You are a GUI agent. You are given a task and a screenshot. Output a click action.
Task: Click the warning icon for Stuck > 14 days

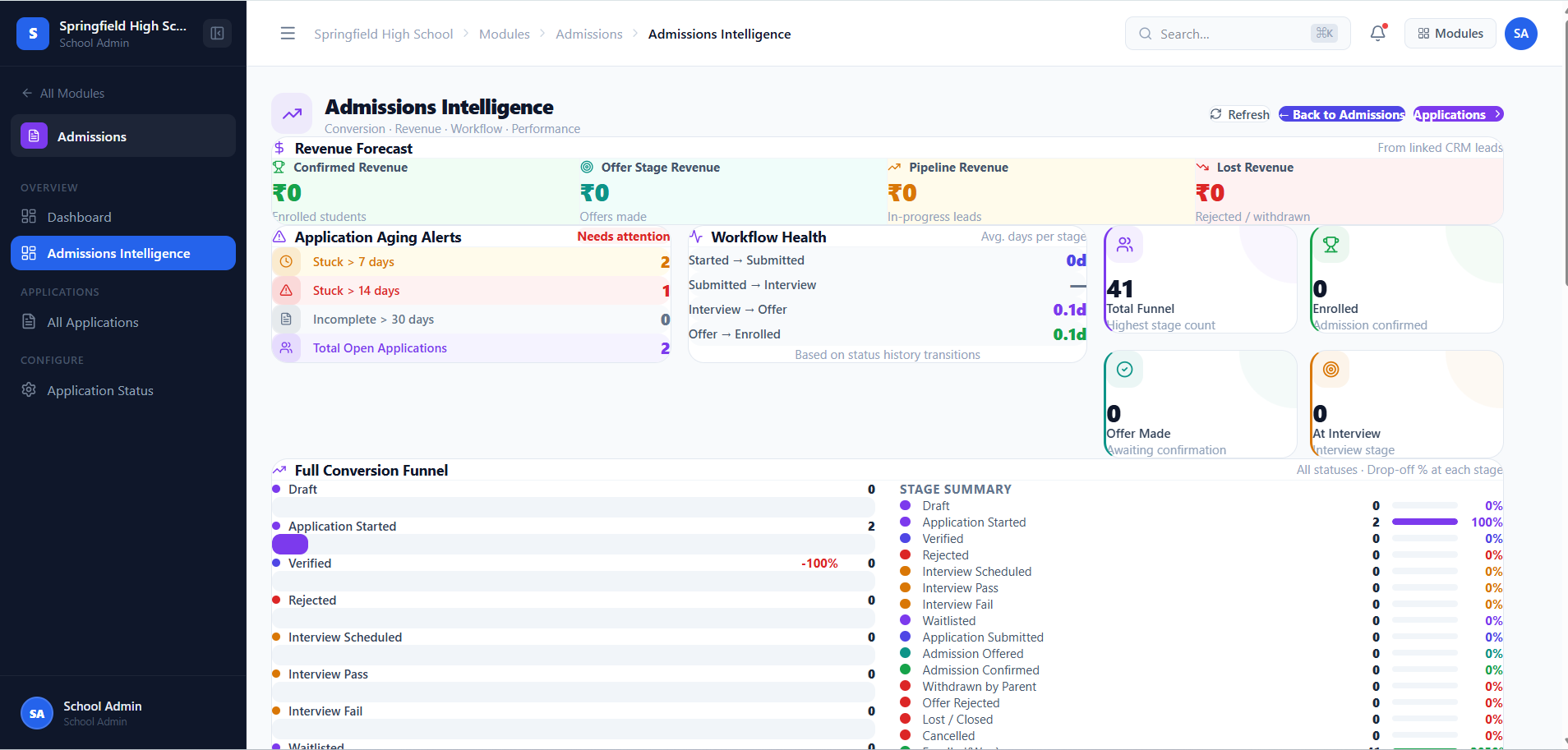click(x=286, y=290)
